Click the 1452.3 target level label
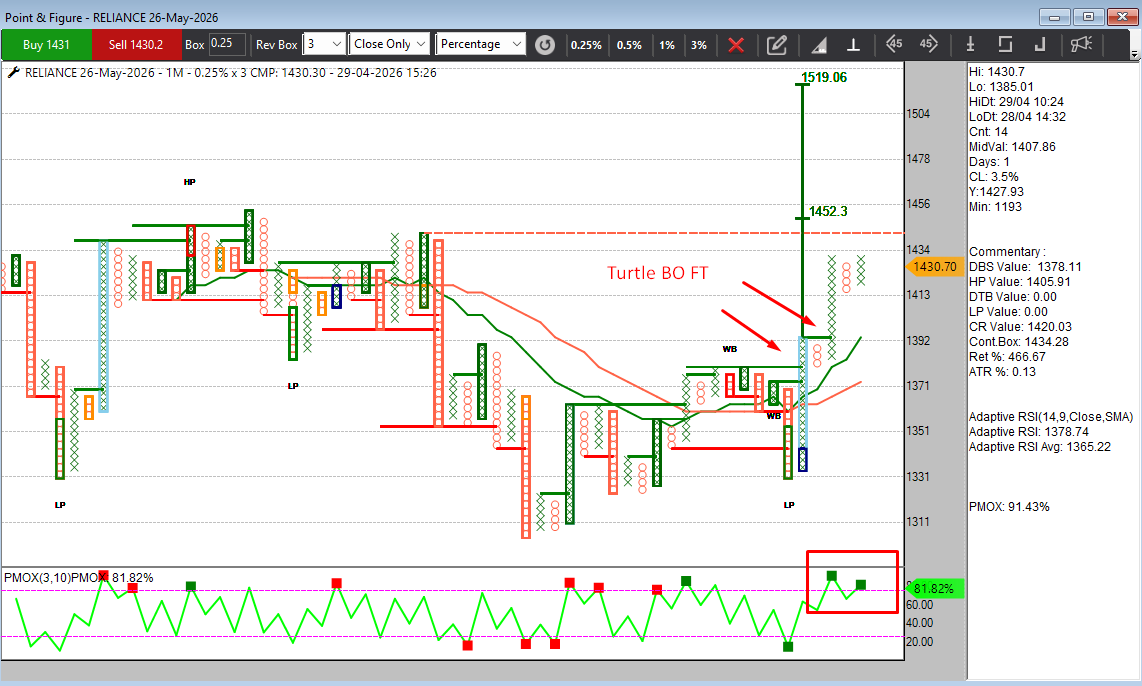 tap(829, 211)
